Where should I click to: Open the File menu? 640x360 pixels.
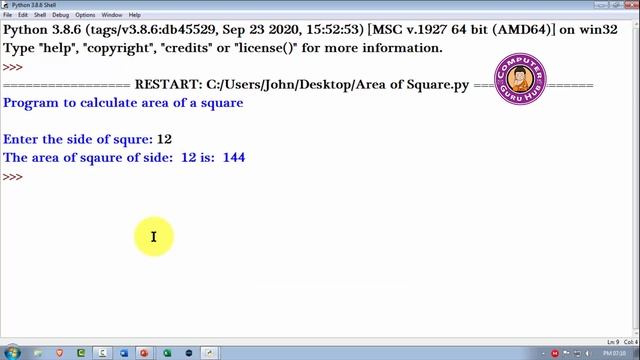click(x=7, y=15)
